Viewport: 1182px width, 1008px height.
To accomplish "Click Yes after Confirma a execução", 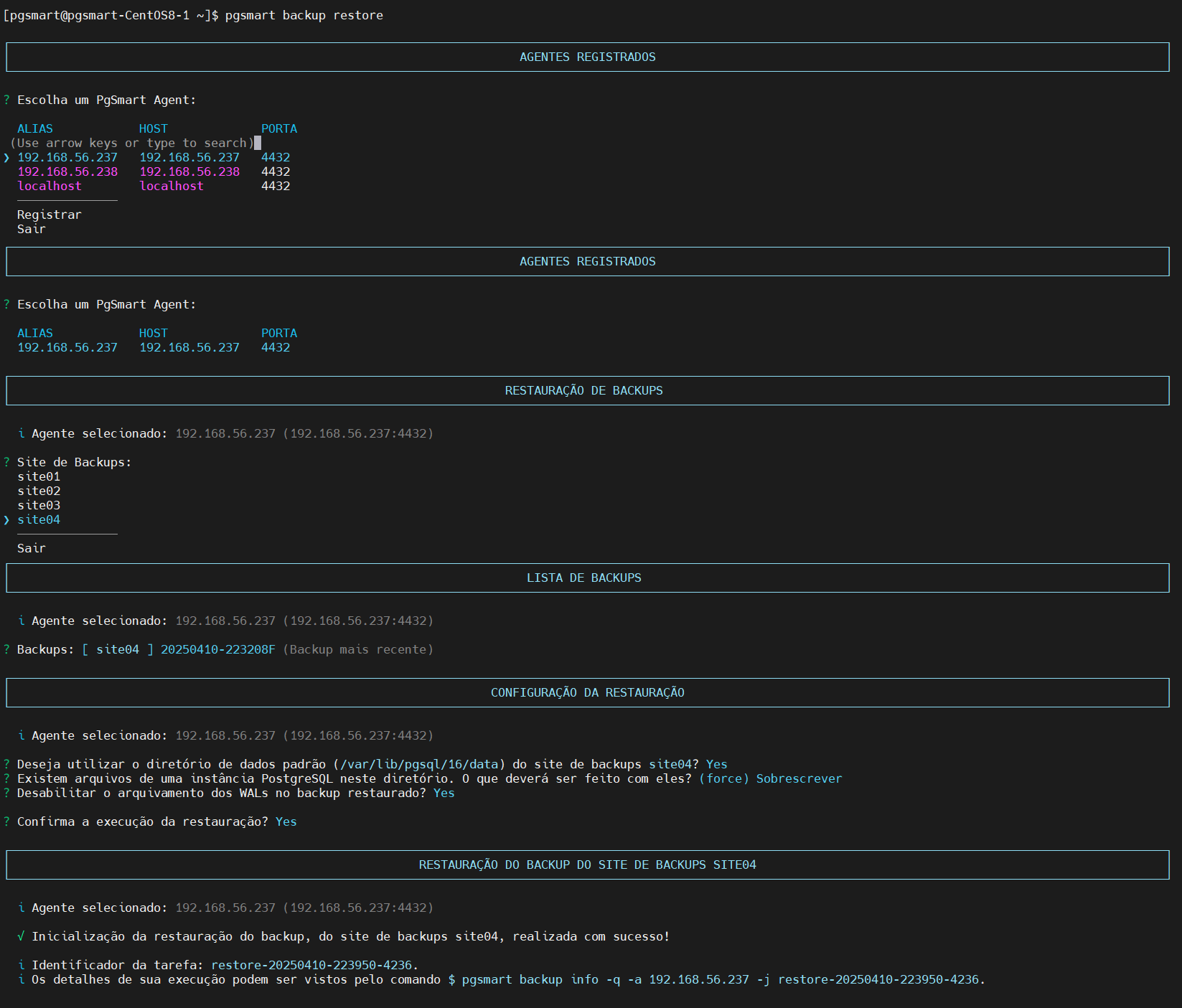I will tap(286, 821).
